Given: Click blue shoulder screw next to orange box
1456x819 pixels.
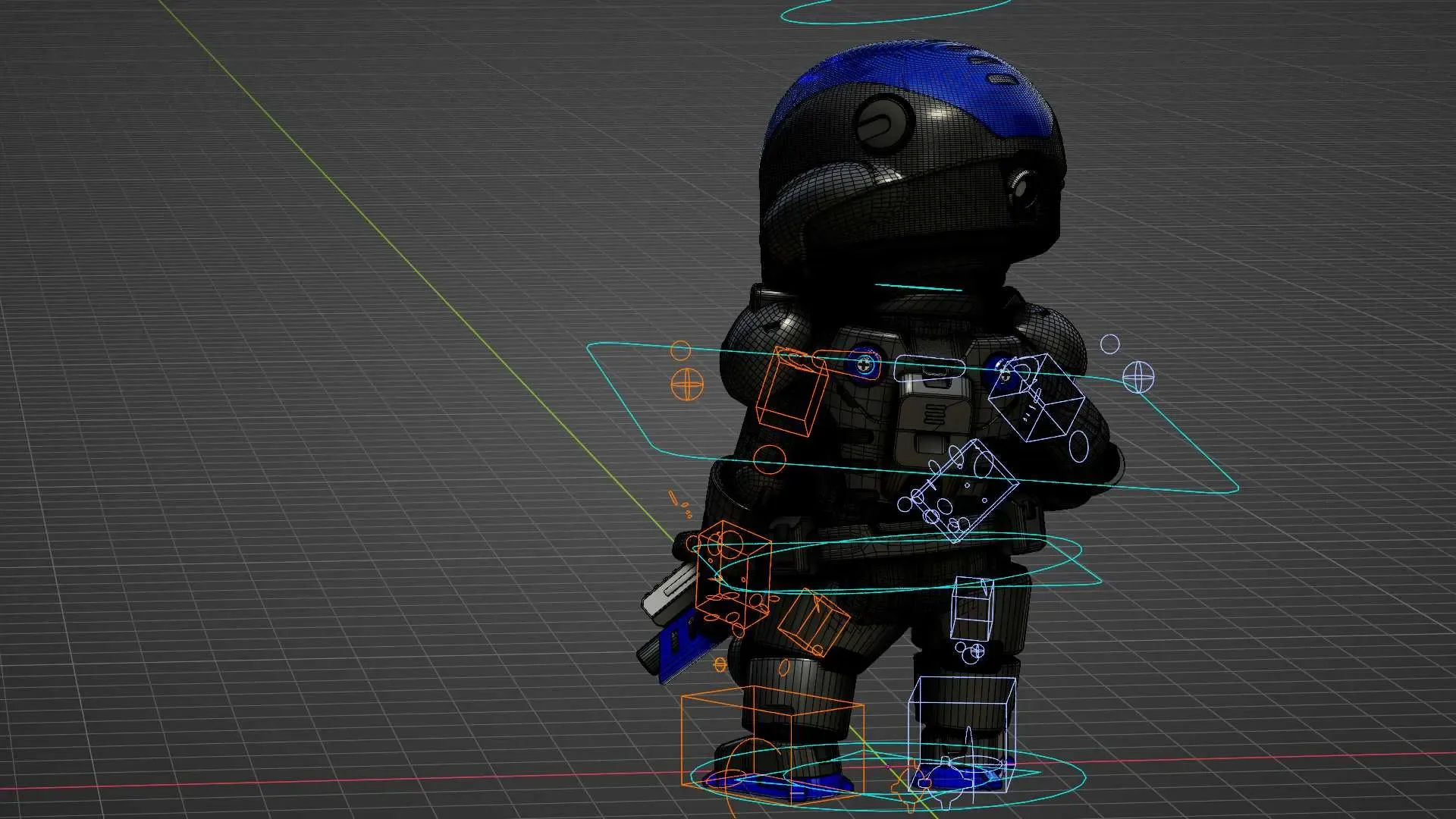Looking at the screenshot, I should pos(864,365).
